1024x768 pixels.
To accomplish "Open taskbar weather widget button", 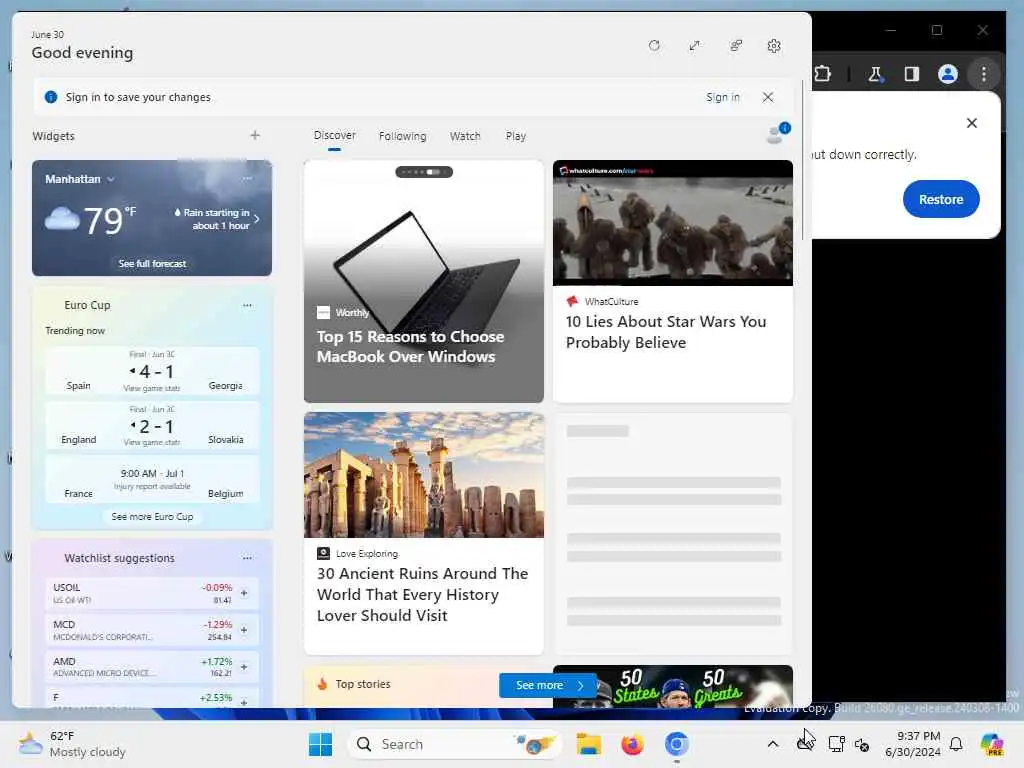I will coord(72,744).
